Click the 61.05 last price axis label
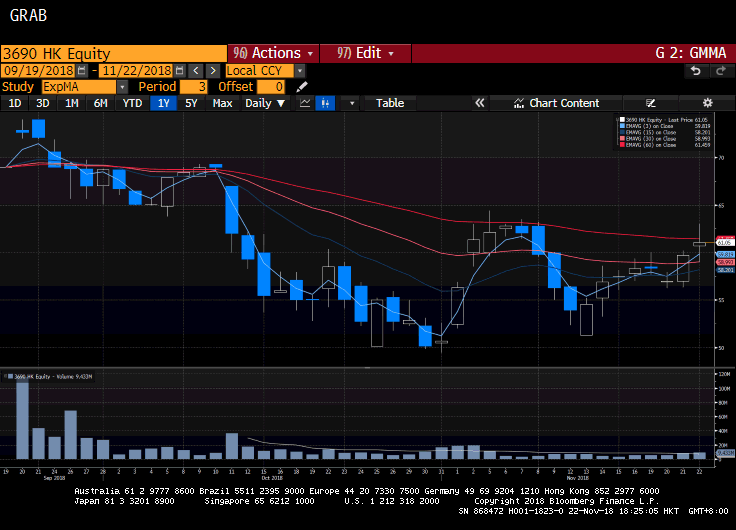This screenshot has height=530, width=736. click(x=725, y=242)
